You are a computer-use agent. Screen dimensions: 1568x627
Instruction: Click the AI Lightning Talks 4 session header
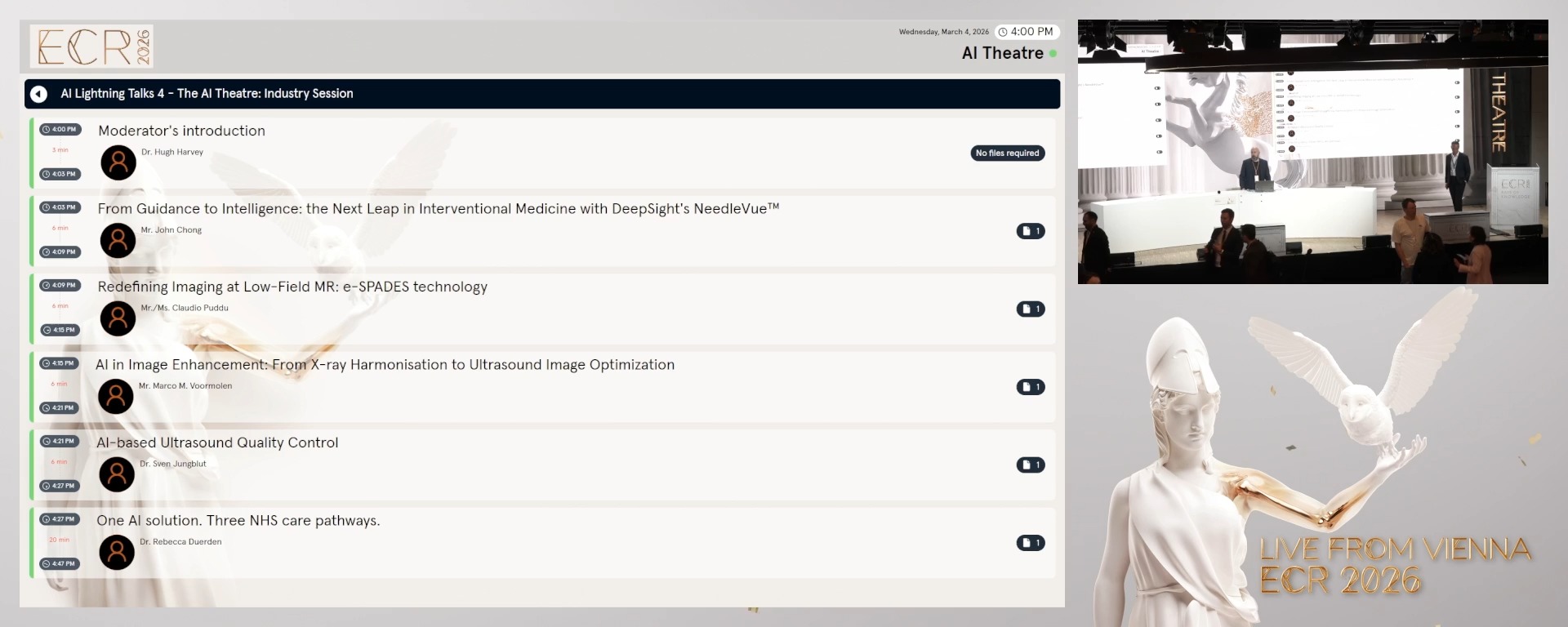(207, 94)
